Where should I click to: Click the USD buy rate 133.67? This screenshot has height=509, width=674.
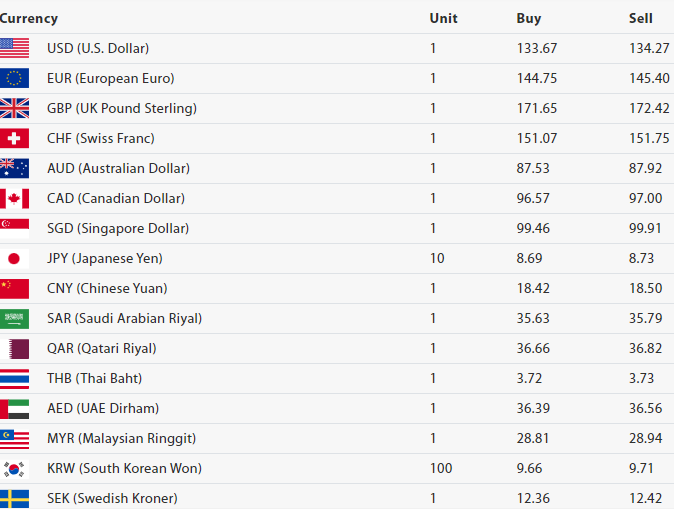pos(537,48)
